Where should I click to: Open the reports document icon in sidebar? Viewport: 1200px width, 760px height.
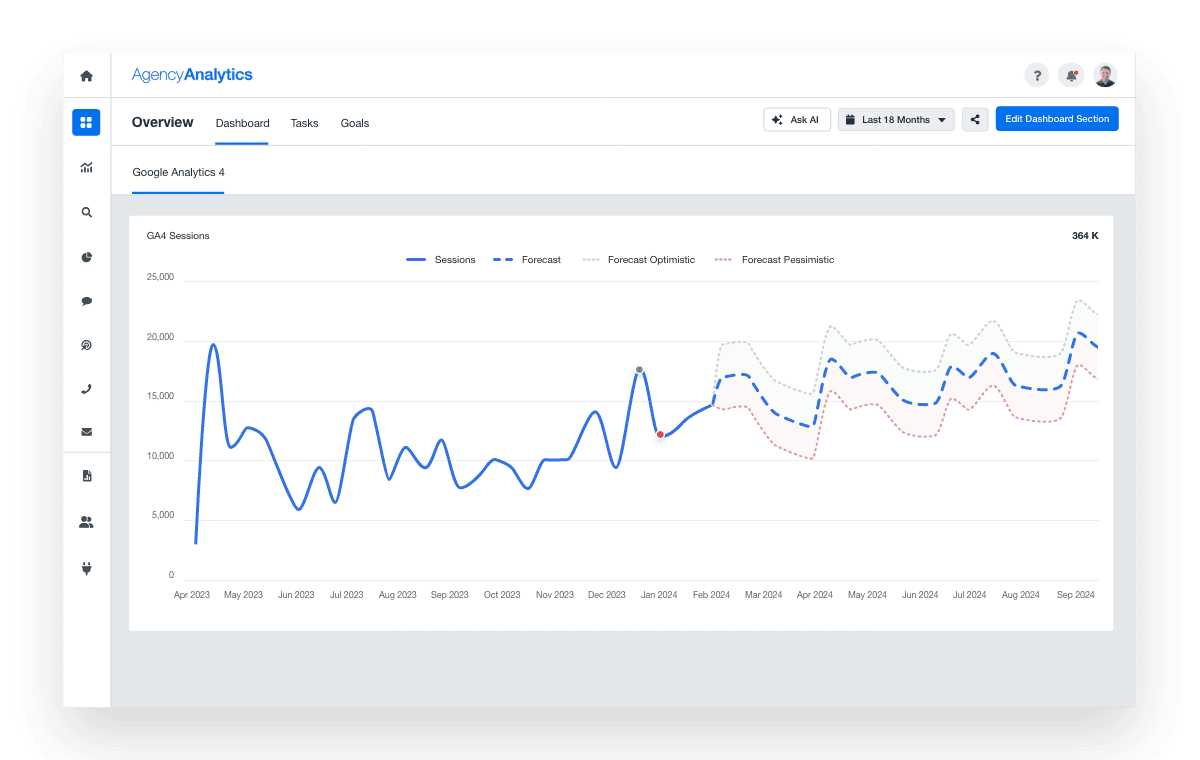(86, 475)
